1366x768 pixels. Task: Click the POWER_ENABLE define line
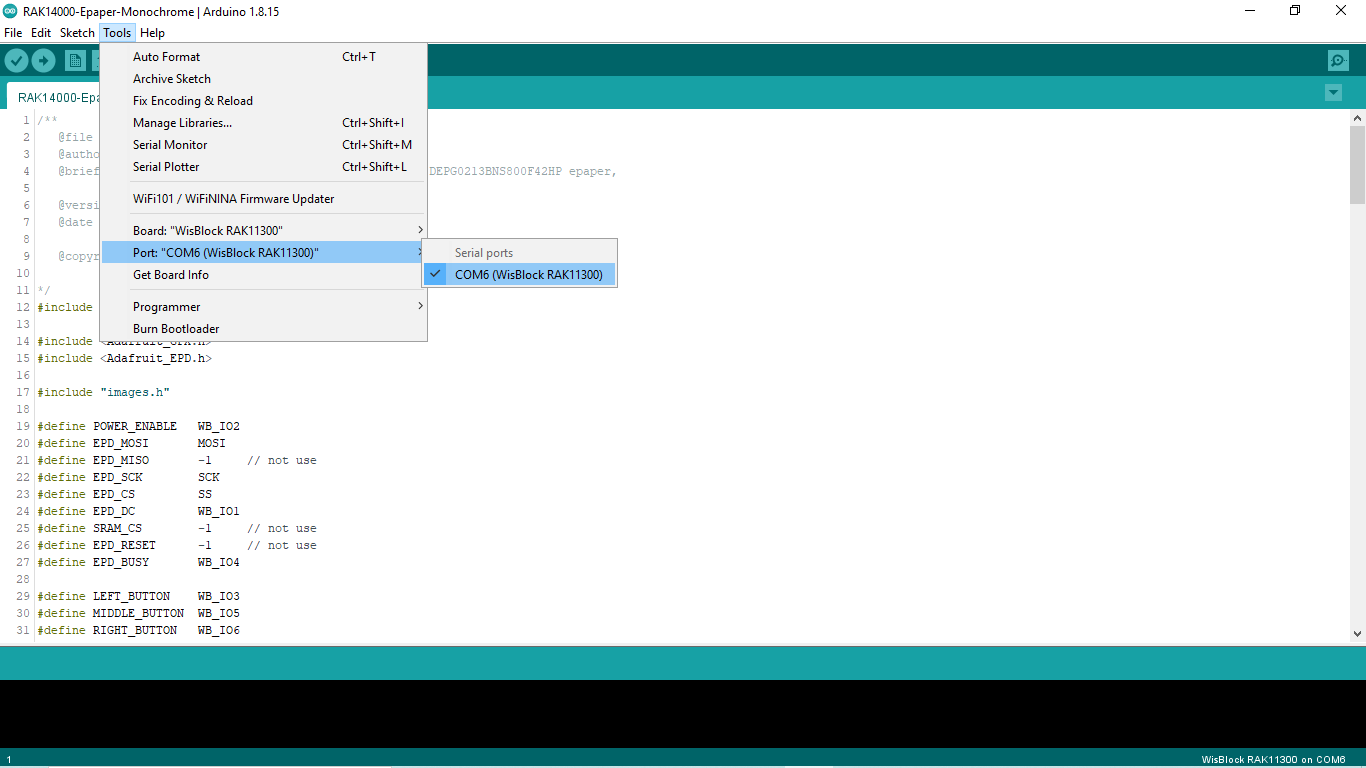[x=139, y=426]
